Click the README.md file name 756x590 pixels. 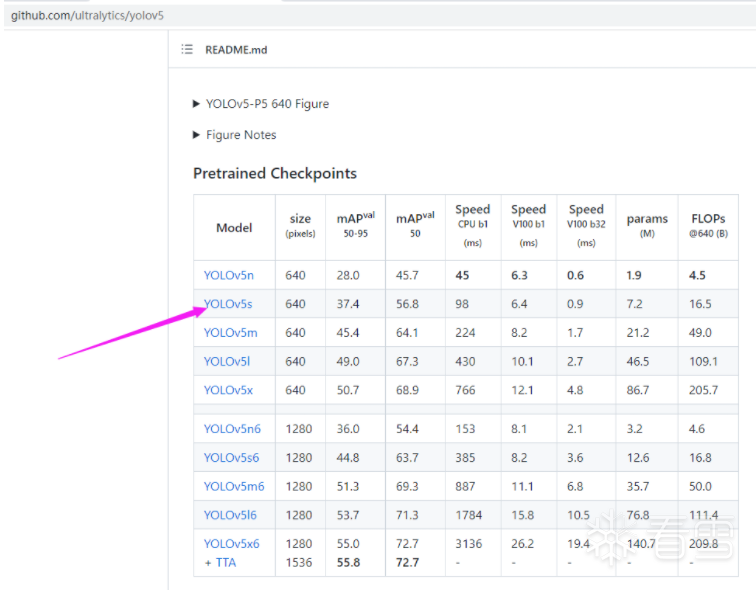click(x=236, y=49)
